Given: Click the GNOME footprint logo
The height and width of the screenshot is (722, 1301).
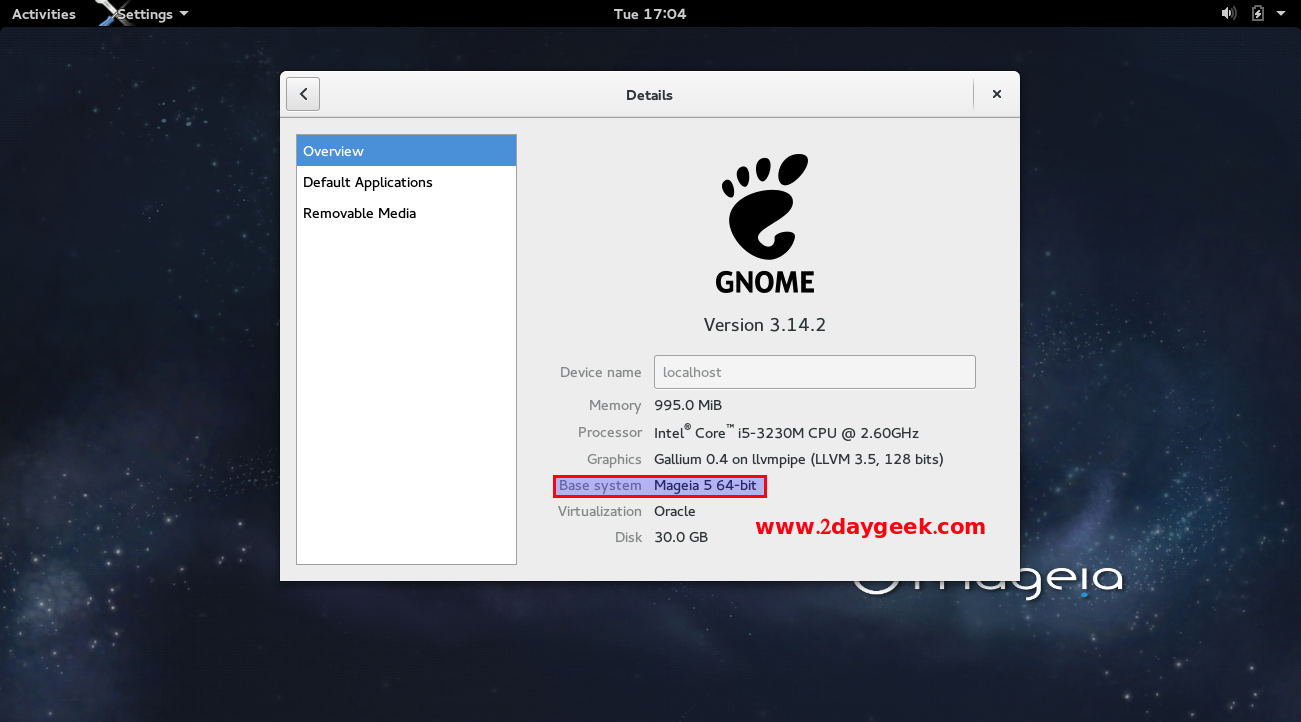Looking at the screenshot, I should 765,207.
